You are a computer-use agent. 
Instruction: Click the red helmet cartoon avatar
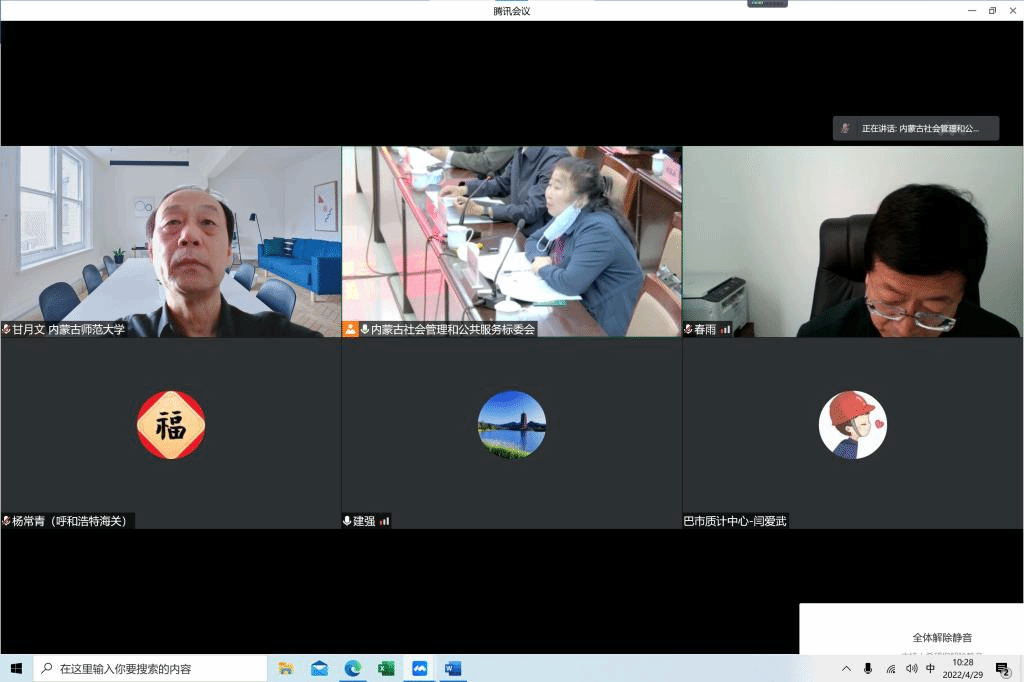(852, 425)
